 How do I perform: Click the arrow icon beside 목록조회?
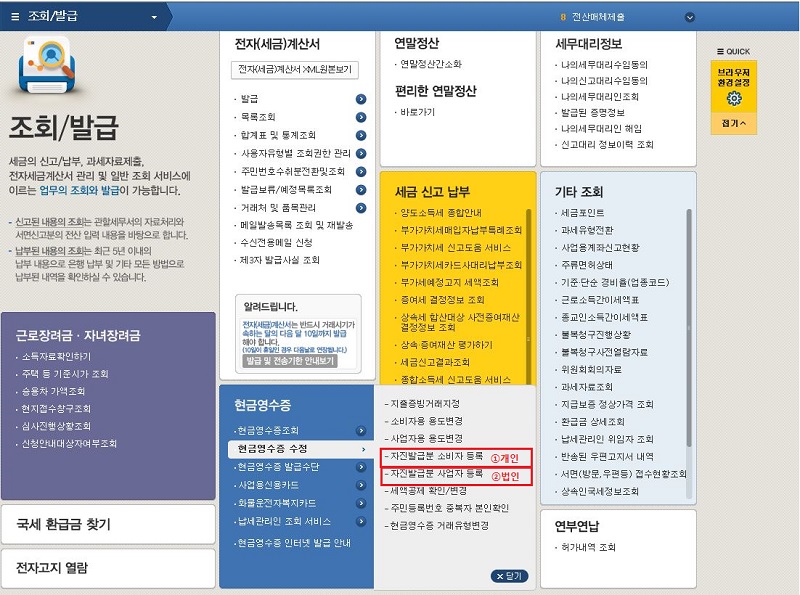coord(361,117)
